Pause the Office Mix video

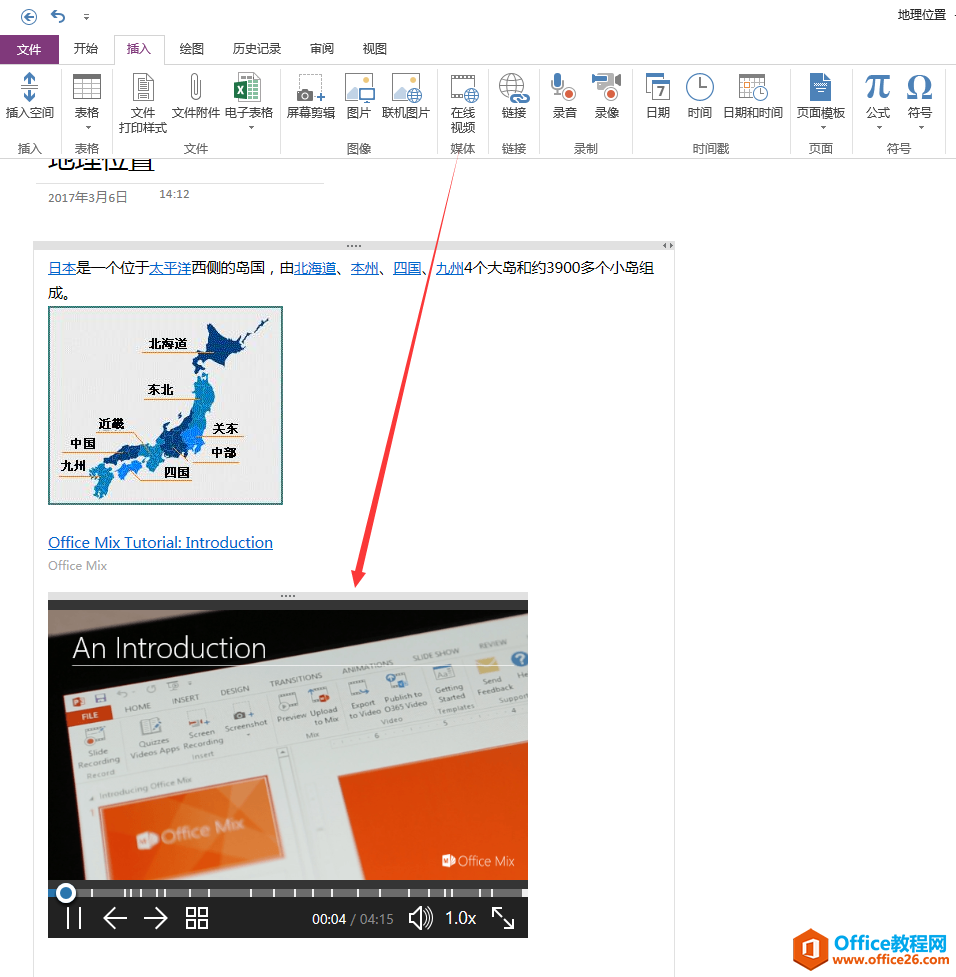click(x=74, y=918)
